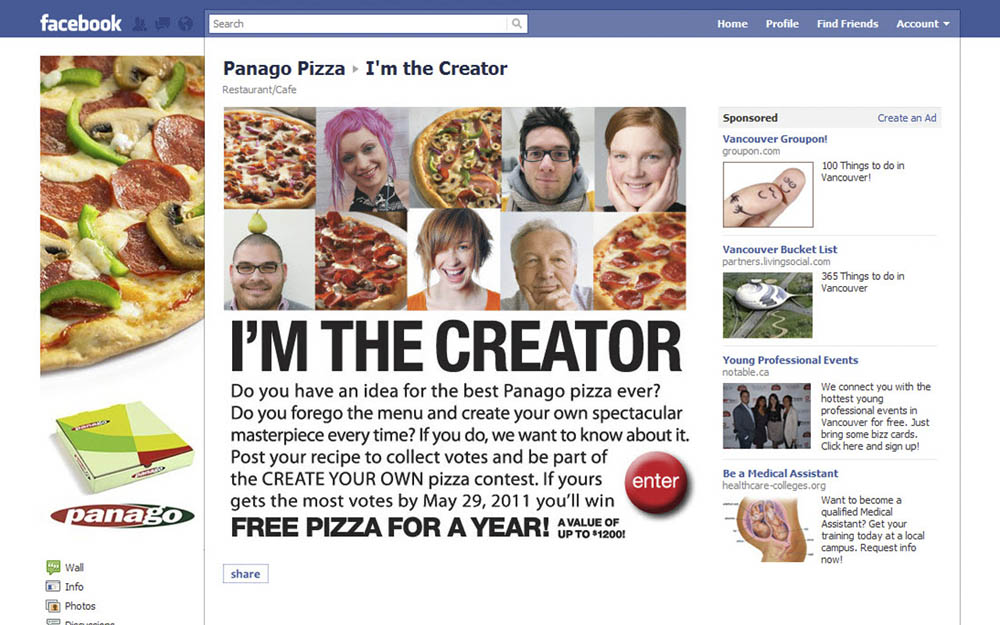Screen dimensions: 1000x625
Task: Open the Wall icon in sidebar
Action: (53, 567)
